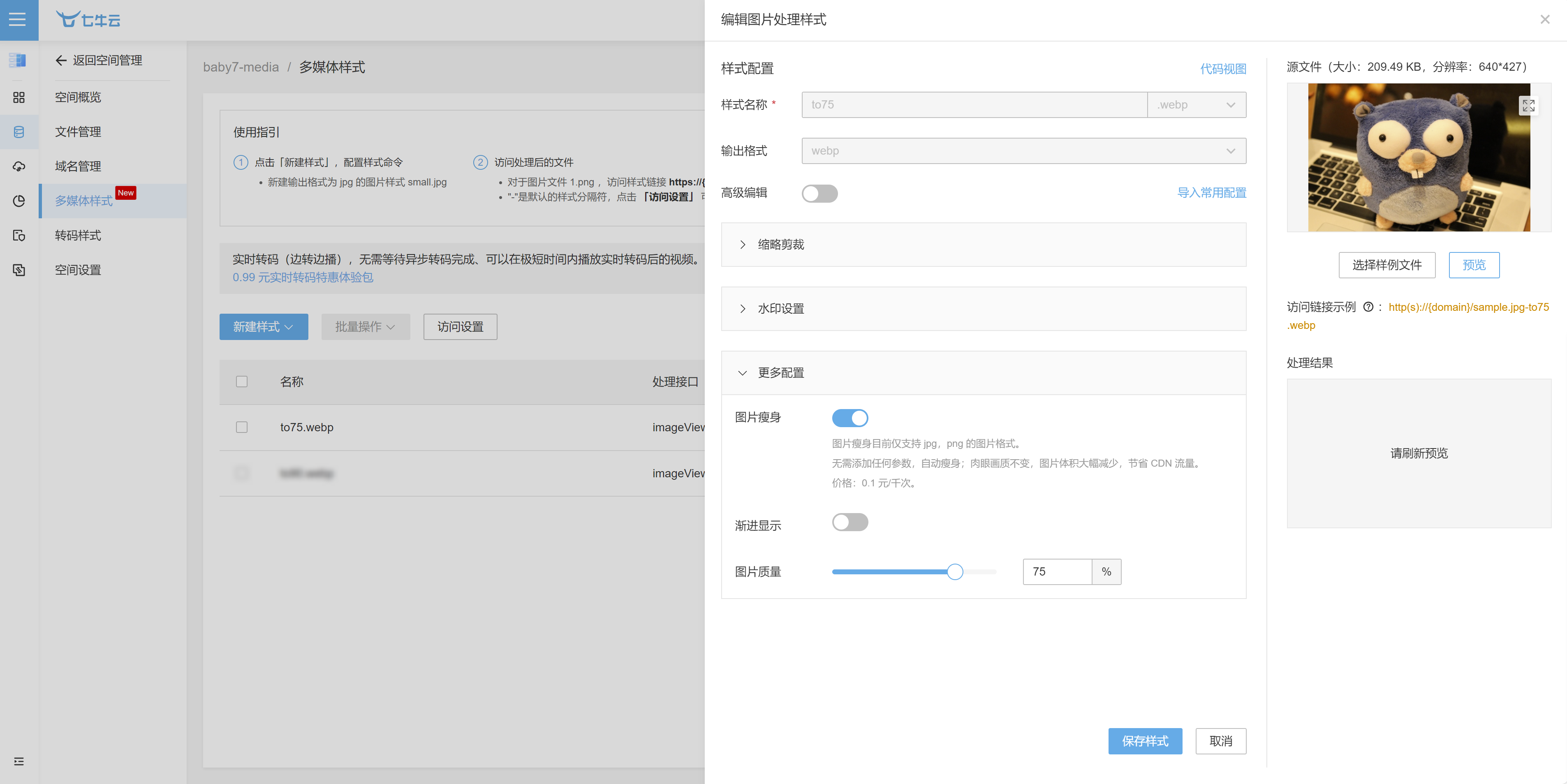Click the collapse sidebar icon at bottom left

click(x=19, y=761)
